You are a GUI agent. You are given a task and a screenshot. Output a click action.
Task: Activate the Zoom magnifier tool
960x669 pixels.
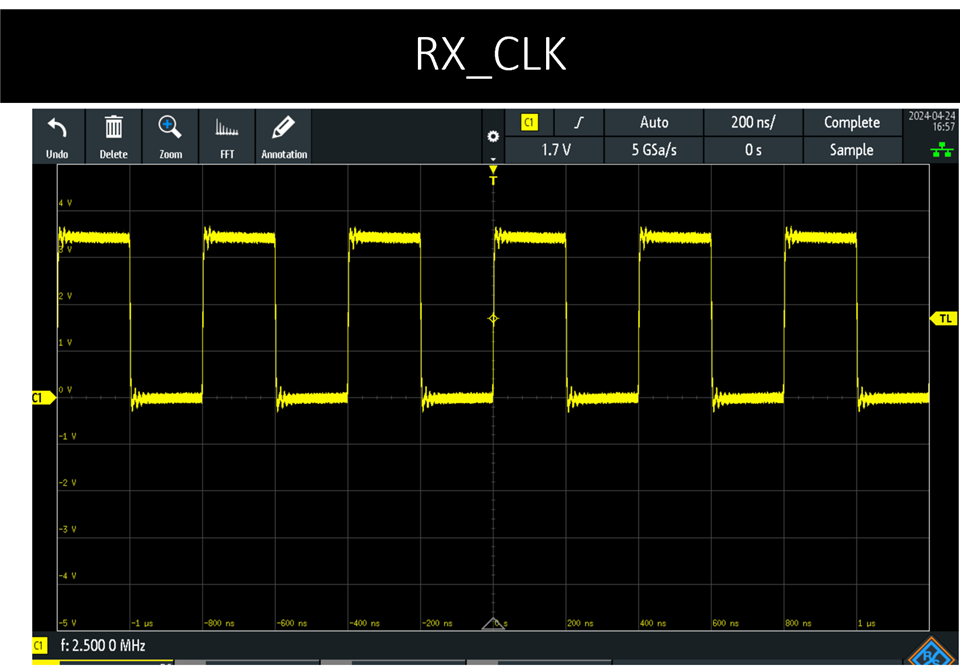[x=170, y=127]
